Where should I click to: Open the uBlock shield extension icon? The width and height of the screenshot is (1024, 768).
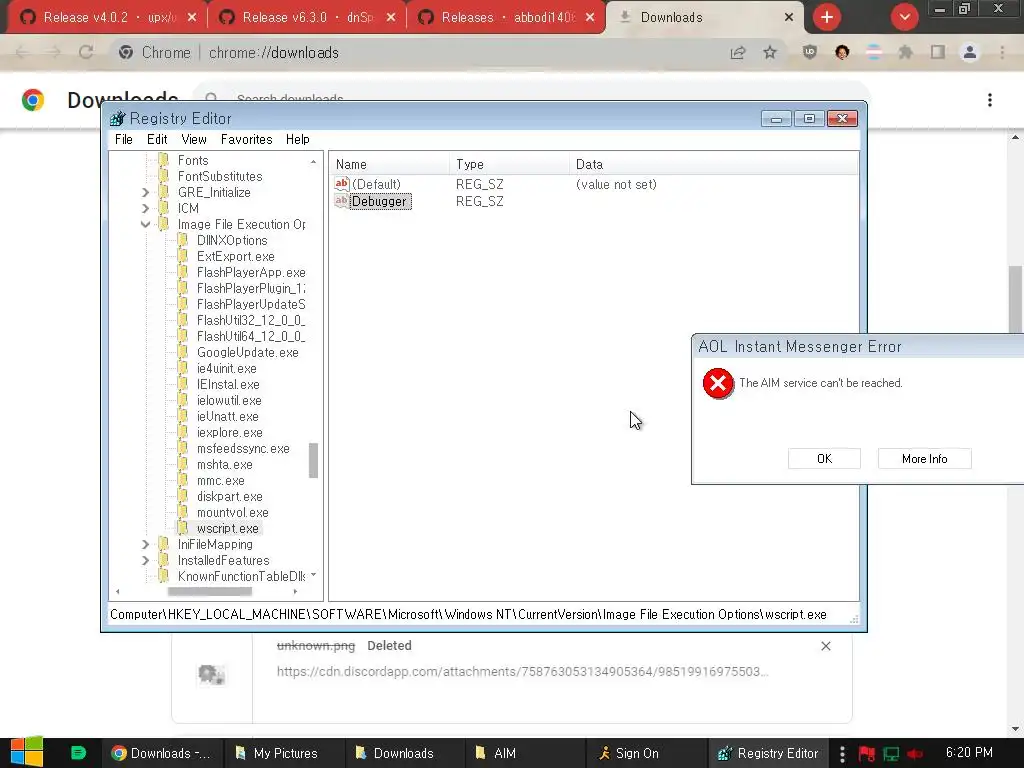click(x=810, y=52)
